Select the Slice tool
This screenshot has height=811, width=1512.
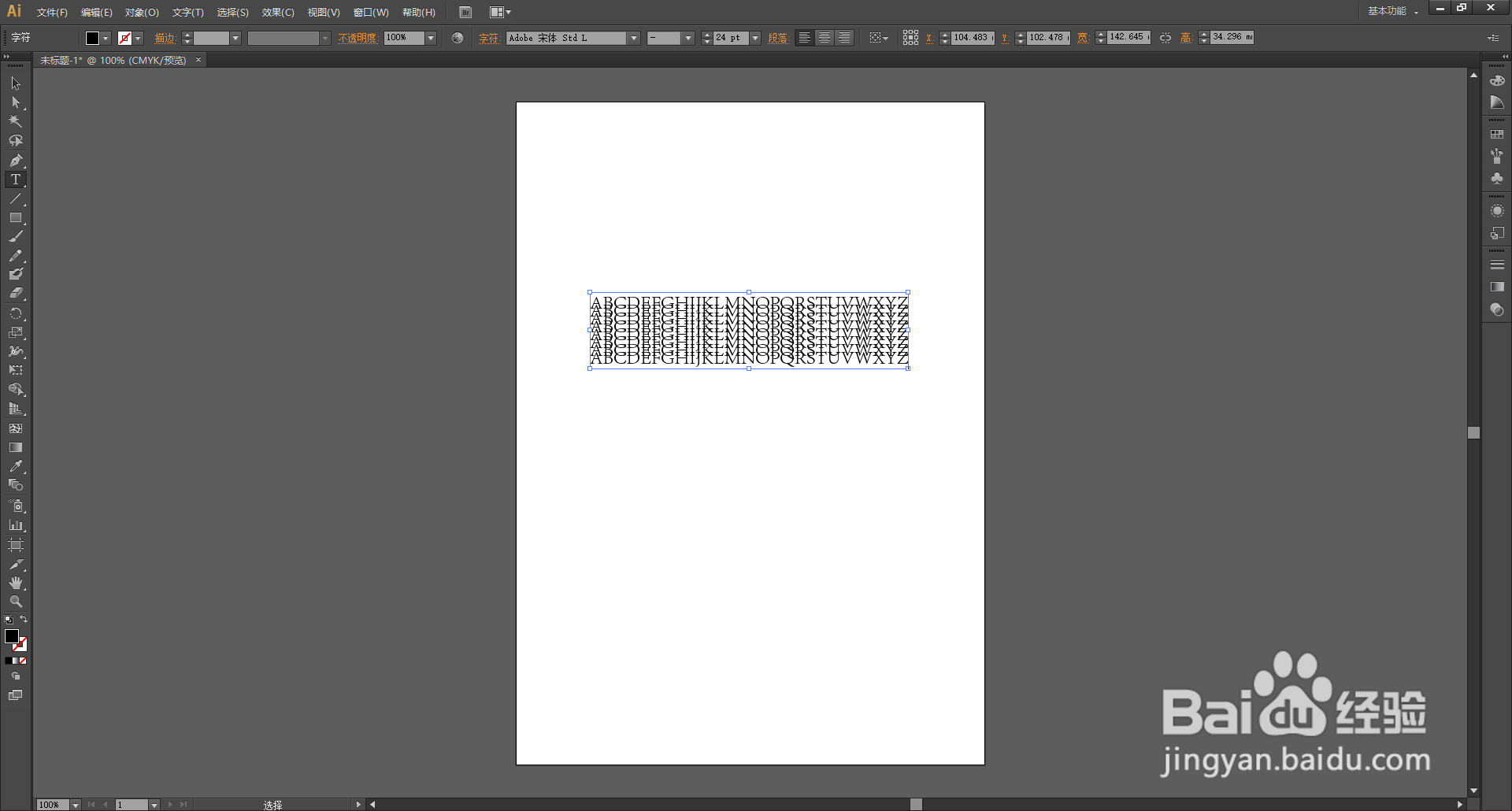pos(16,565)
